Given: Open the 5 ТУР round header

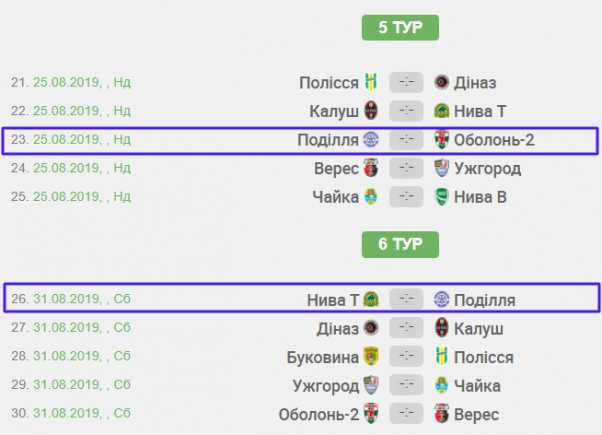Looking at the screenshot, I should click(x=399, y=27).
